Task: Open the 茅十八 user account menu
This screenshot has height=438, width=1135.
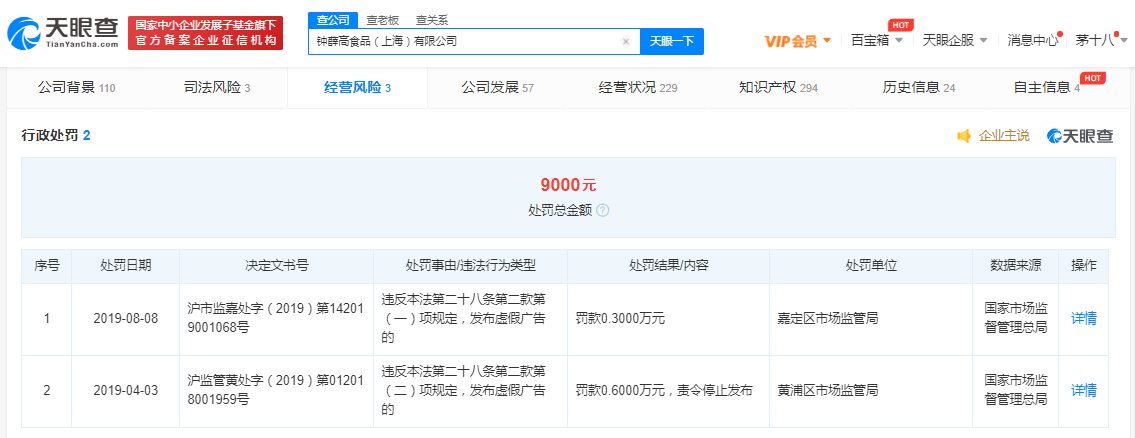Action: pos(1100,41)
